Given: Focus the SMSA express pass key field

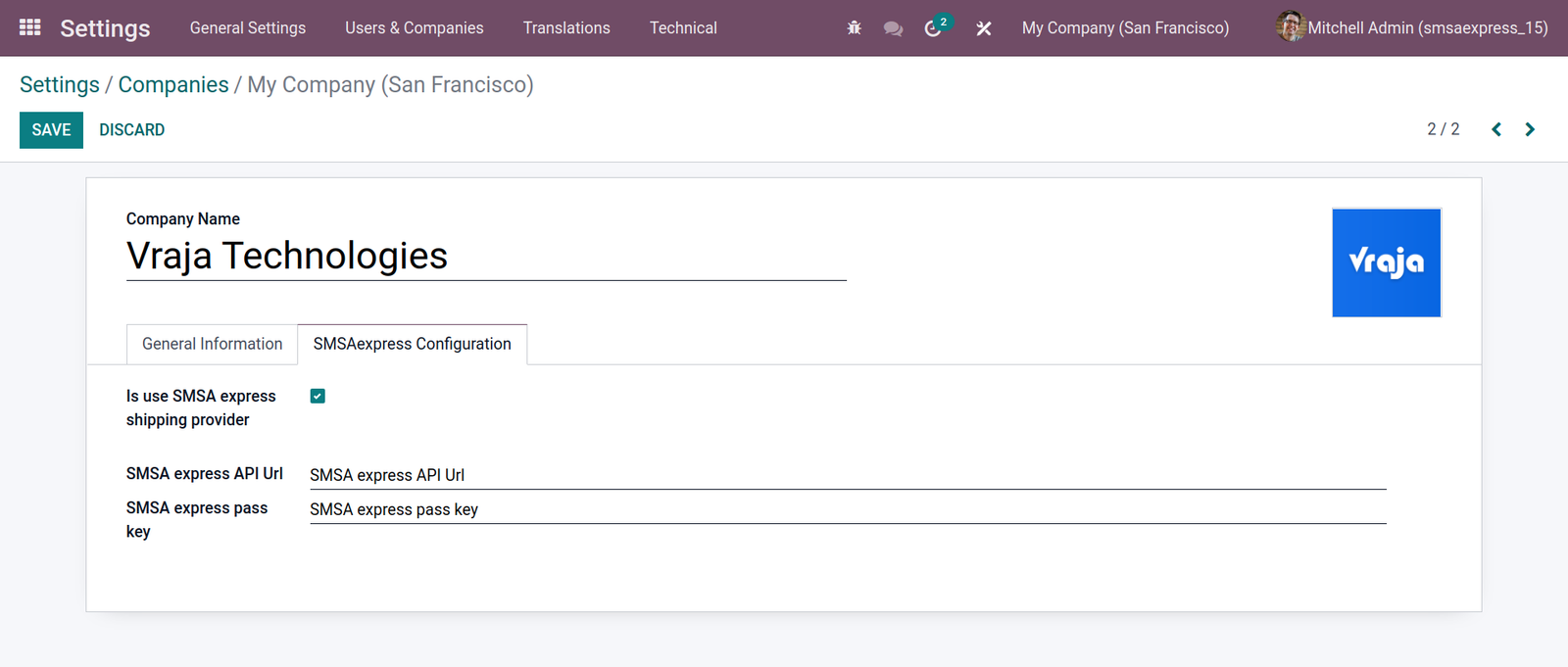Looking at the screenshot, I should [x=848, y=509].
